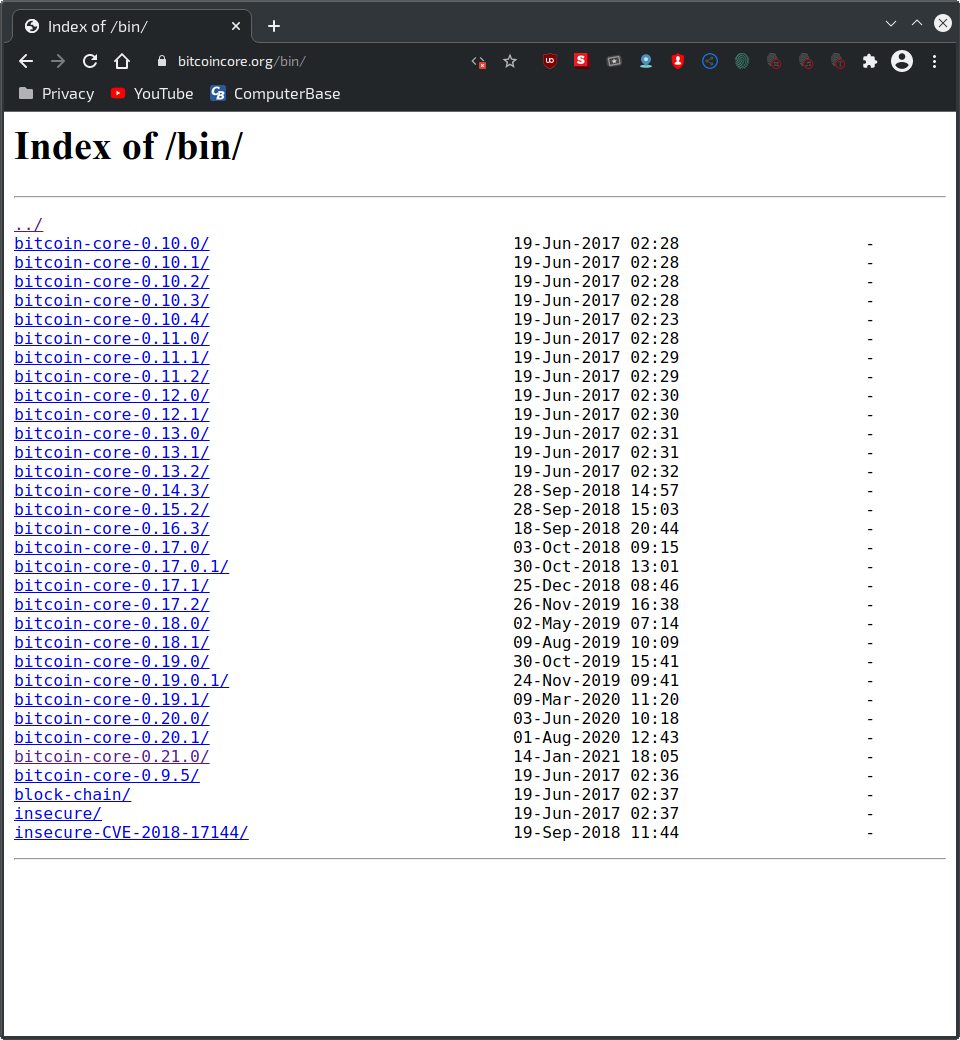Reload the bitcoincore.org page
960x1040 pixels.
click(90, 62)
